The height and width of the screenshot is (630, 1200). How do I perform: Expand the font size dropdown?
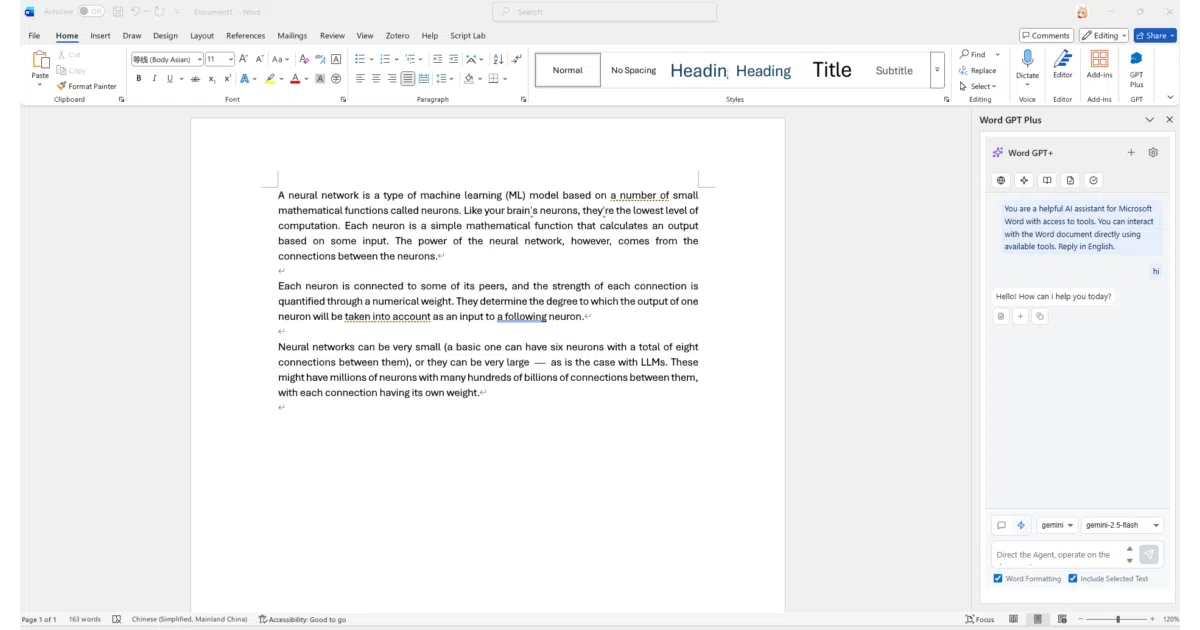click(x=230, y=59)
